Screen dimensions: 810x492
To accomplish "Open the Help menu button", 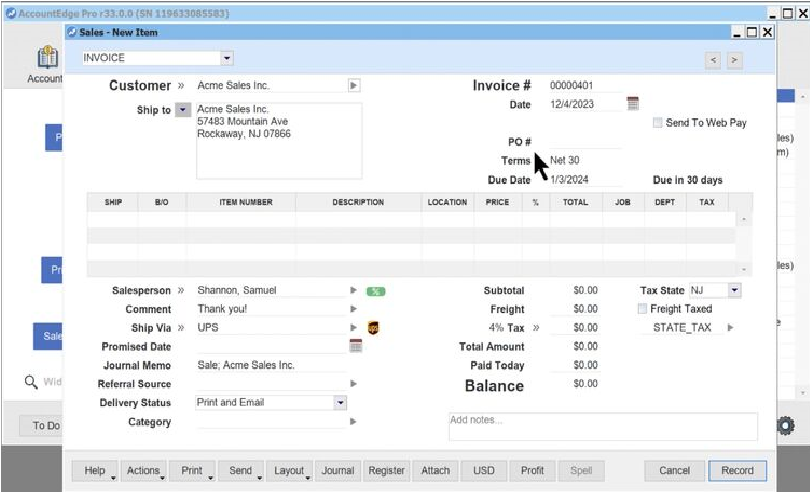I will click(95, 471).
